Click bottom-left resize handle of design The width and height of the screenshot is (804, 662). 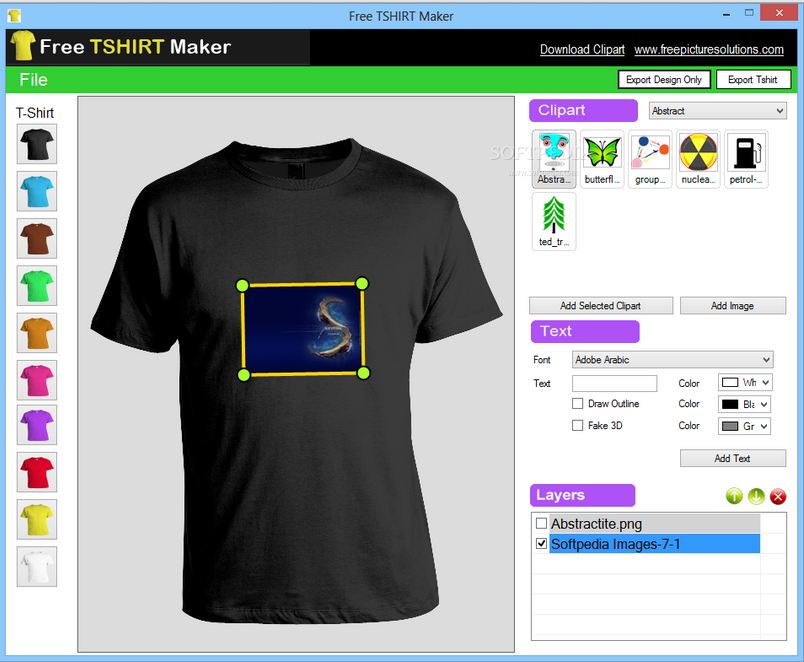(244, 375)
